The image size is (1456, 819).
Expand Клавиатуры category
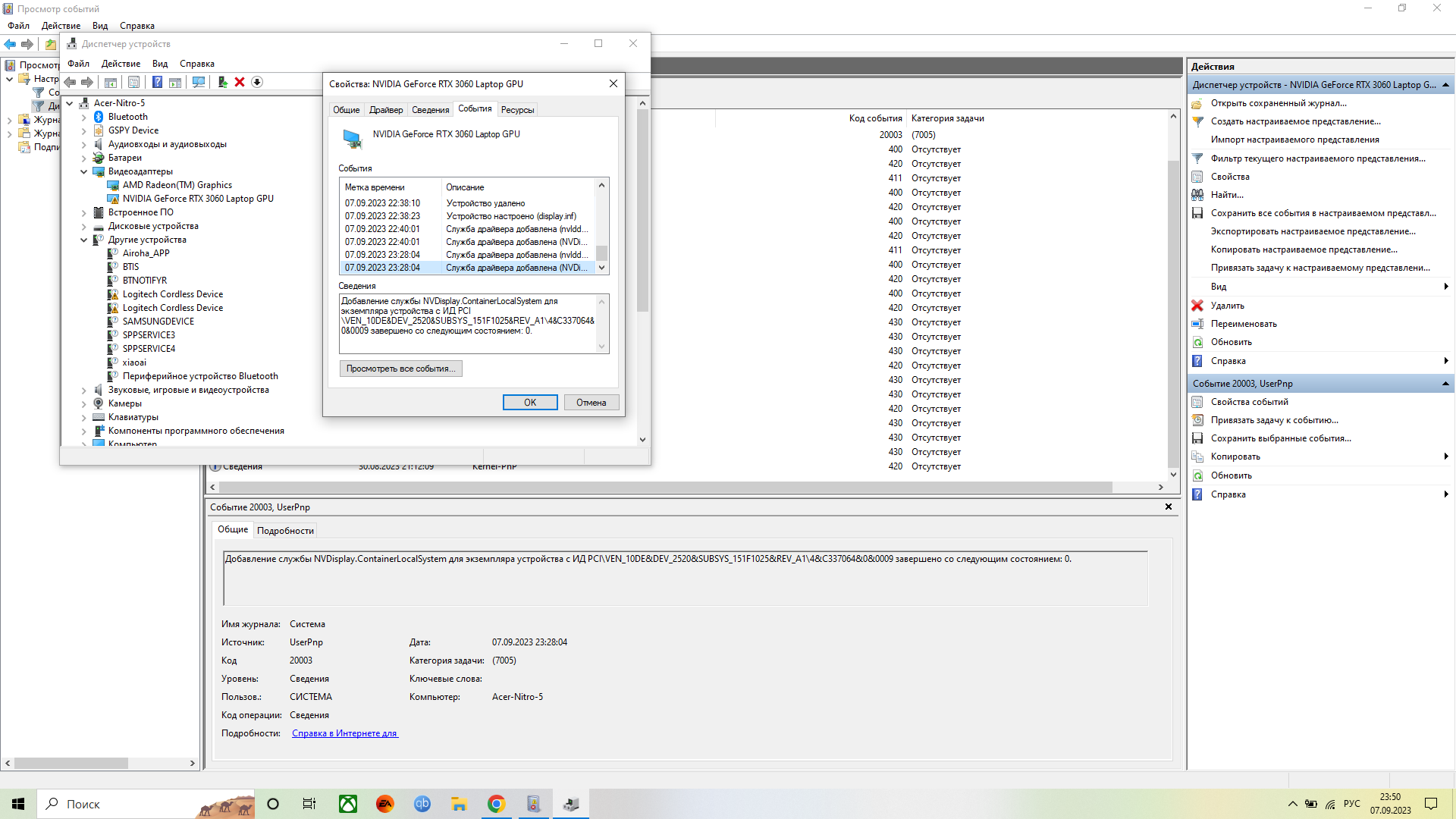click(x=84, y=417)
